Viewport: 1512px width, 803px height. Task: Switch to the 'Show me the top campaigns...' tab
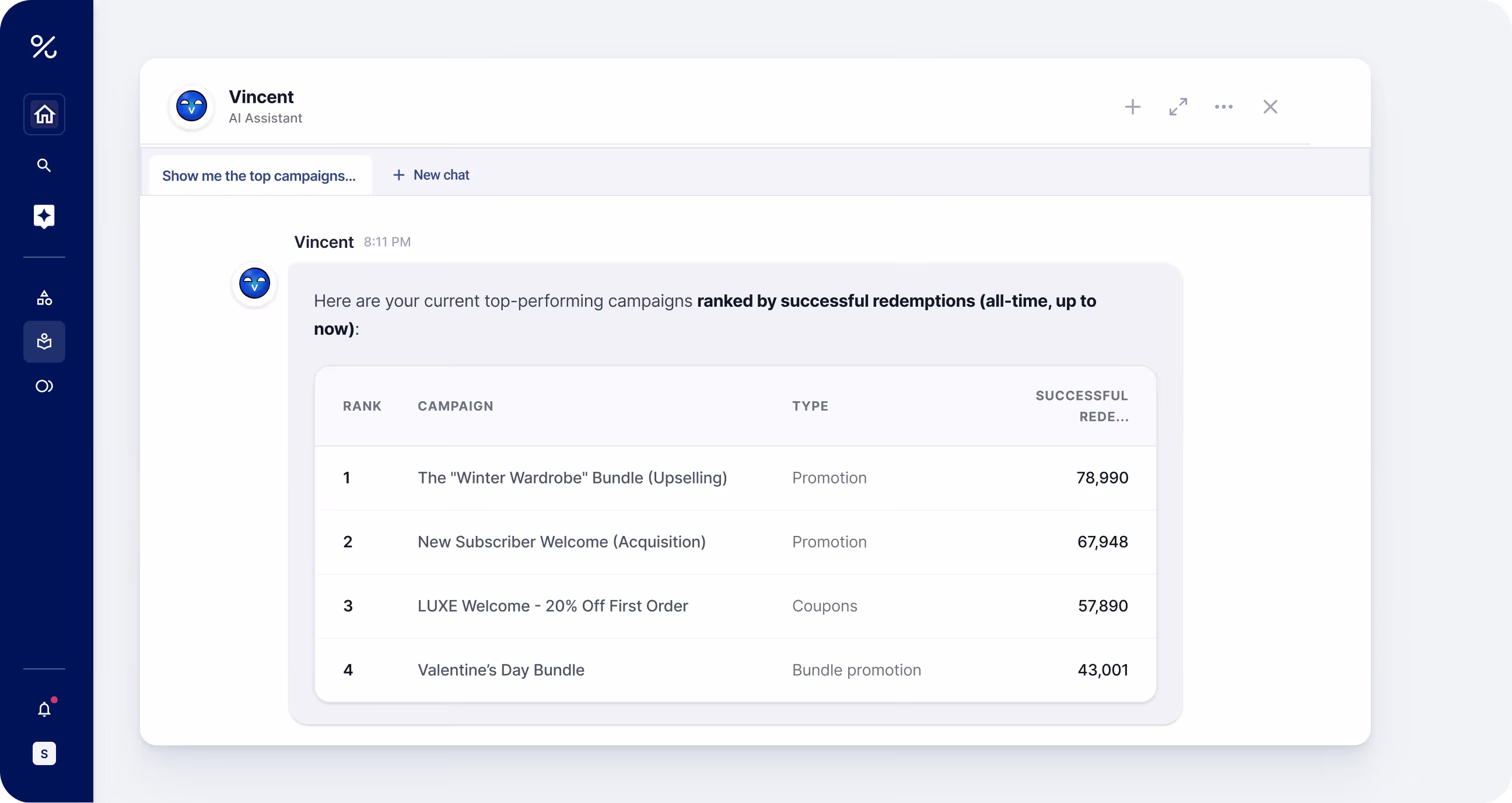pyautogui.click(x=259, y=175)
